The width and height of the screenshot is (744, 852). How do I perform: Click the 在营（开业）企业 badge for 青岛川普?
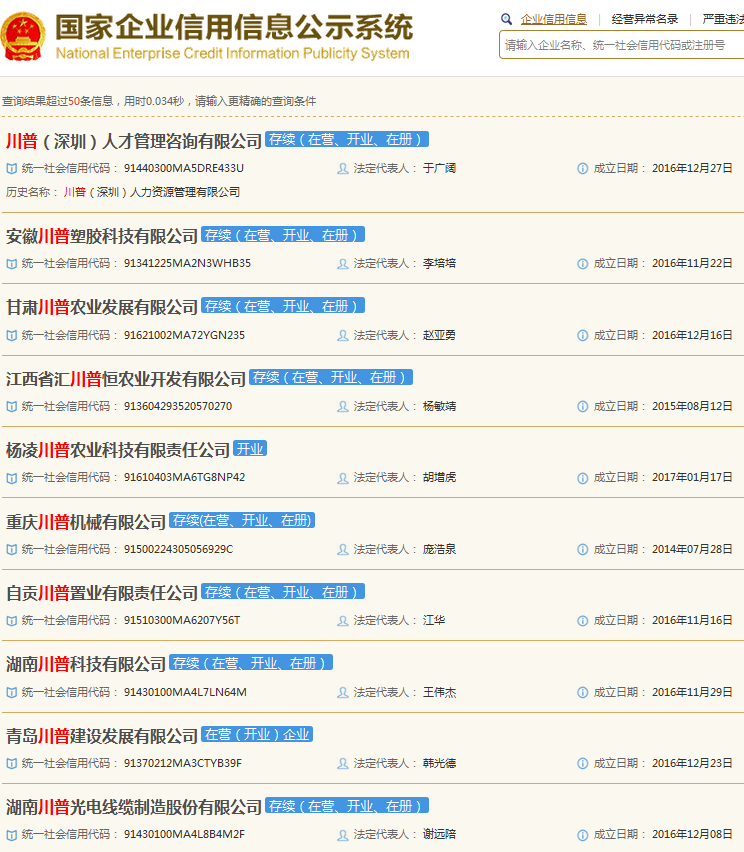point(257,734)
